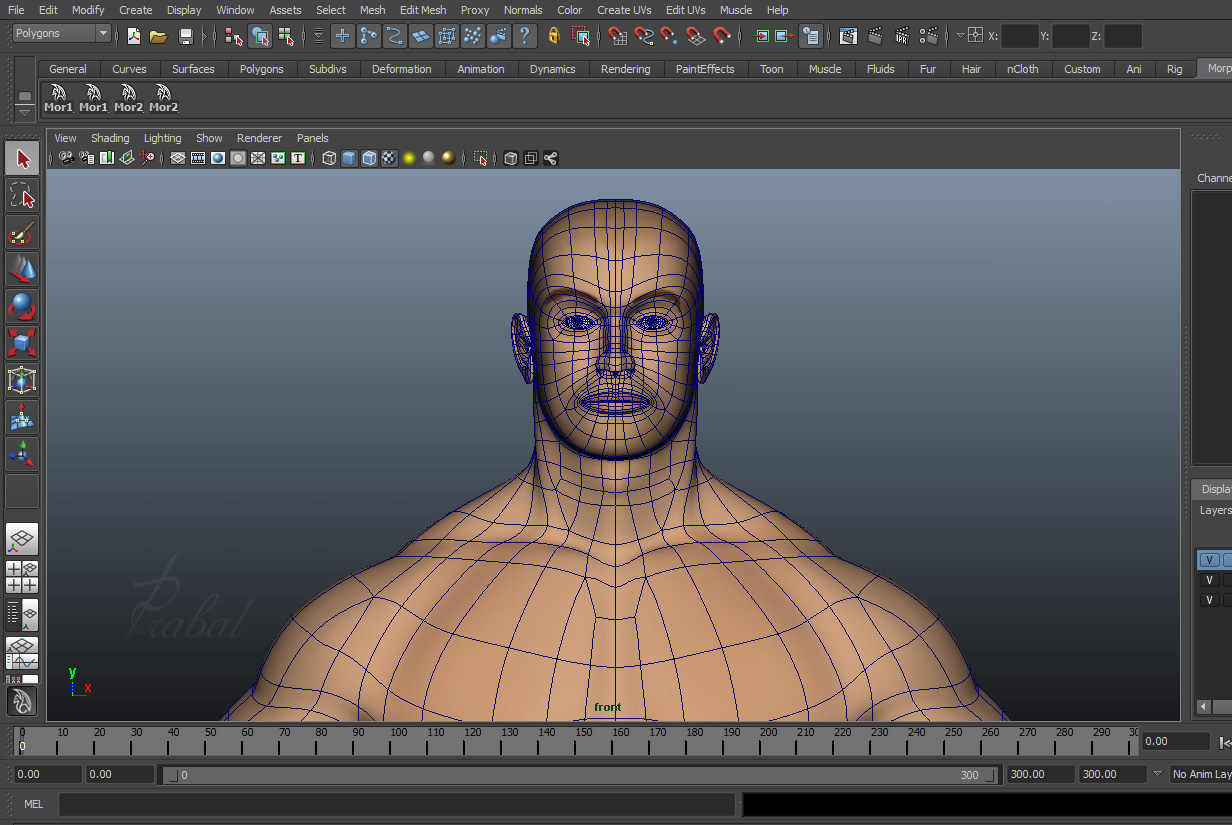The width and height of the screenshot is (1232, 825).
Task: Toggle the textured display mode
Action: 389,157
